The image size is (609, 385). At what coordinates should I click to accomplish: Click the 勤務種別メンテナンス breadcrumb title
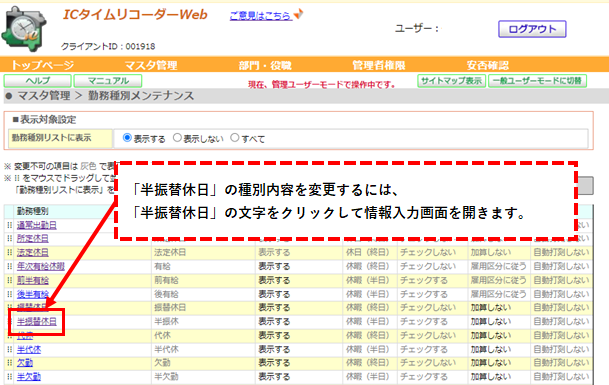click(x=141, y=96)
